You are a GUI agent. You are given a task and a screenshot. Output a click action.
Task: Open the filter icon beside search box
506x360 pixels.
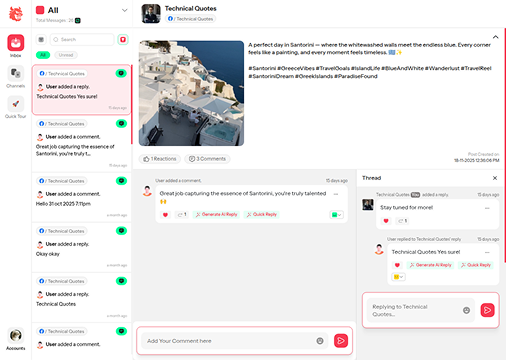pyautogui.click(x=41, y=39)
